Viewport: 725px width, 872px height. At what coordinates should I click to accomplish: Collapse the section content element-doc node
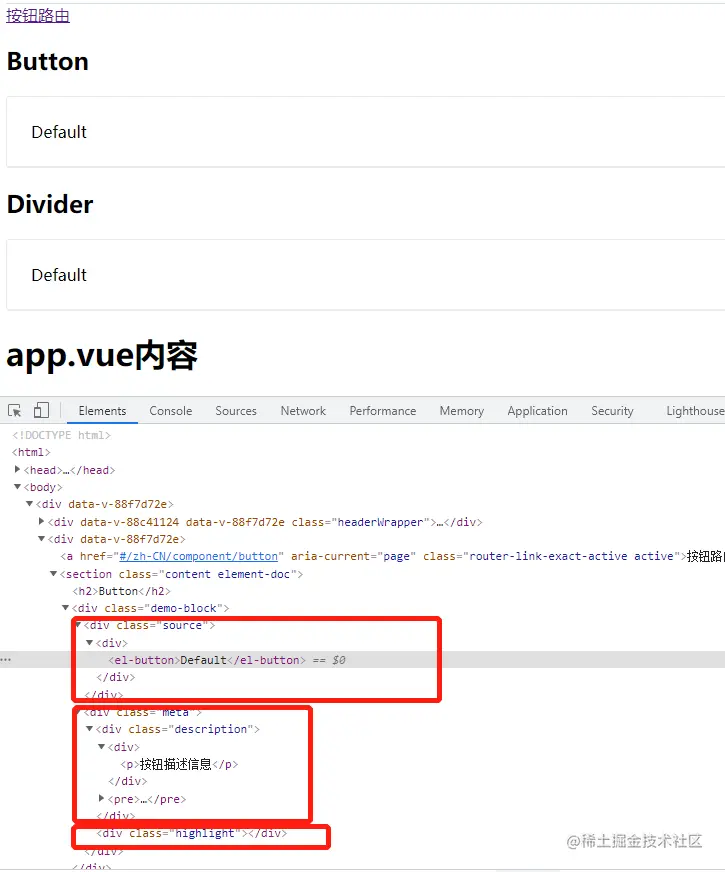53,574
